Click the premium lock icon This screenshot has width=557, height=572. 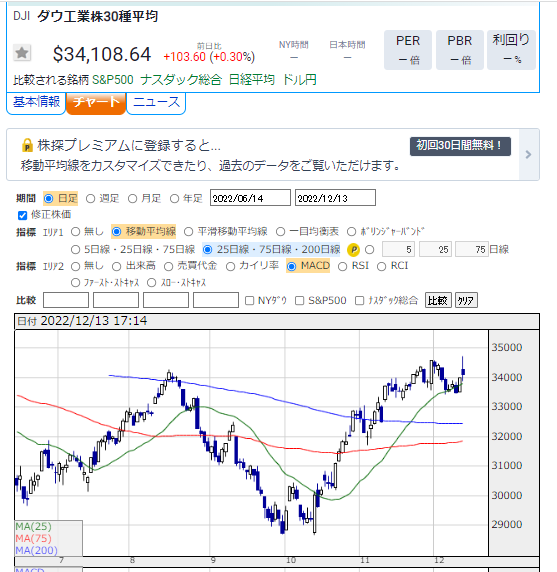27,145
